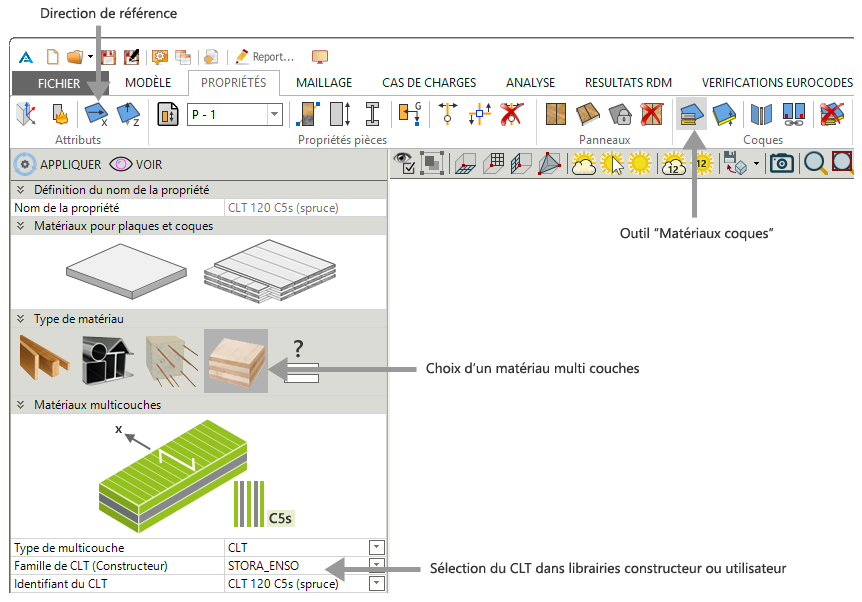Select the fire attribute tool
The width and height of the screenshot is (862, 602).
point(60,114)
